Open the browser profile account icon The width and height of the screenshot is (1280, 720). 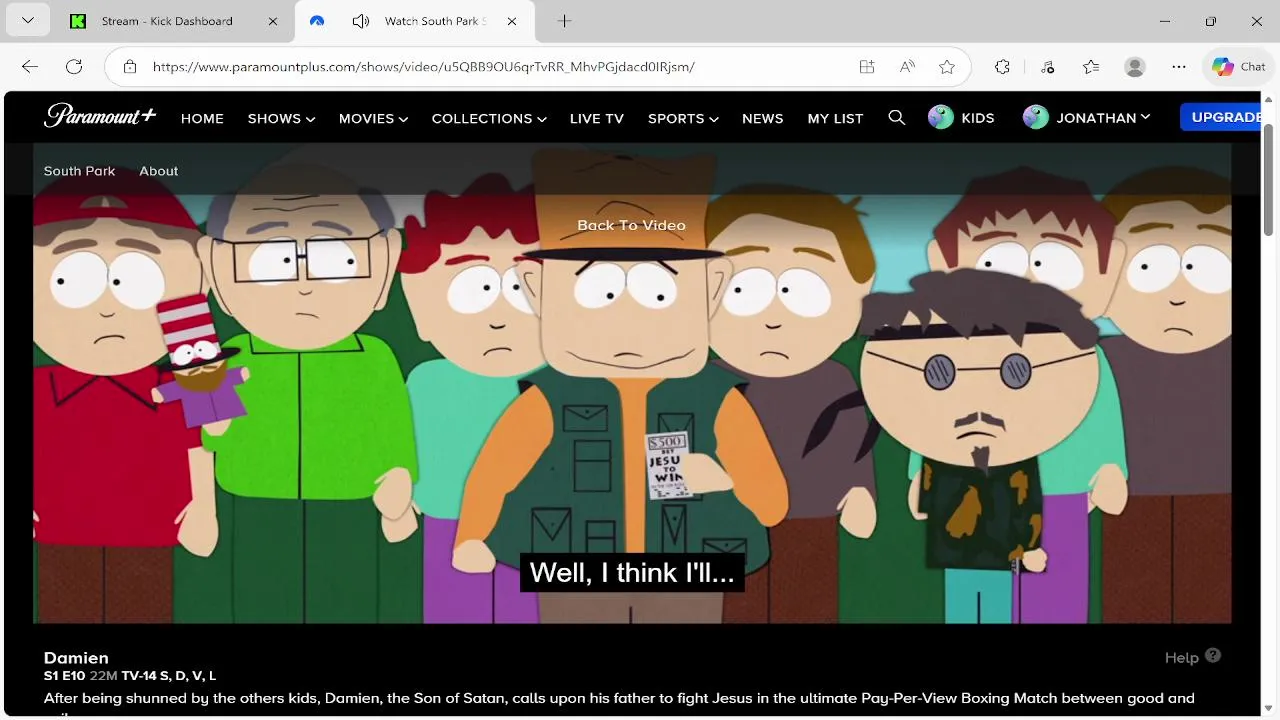(1135, 67)
